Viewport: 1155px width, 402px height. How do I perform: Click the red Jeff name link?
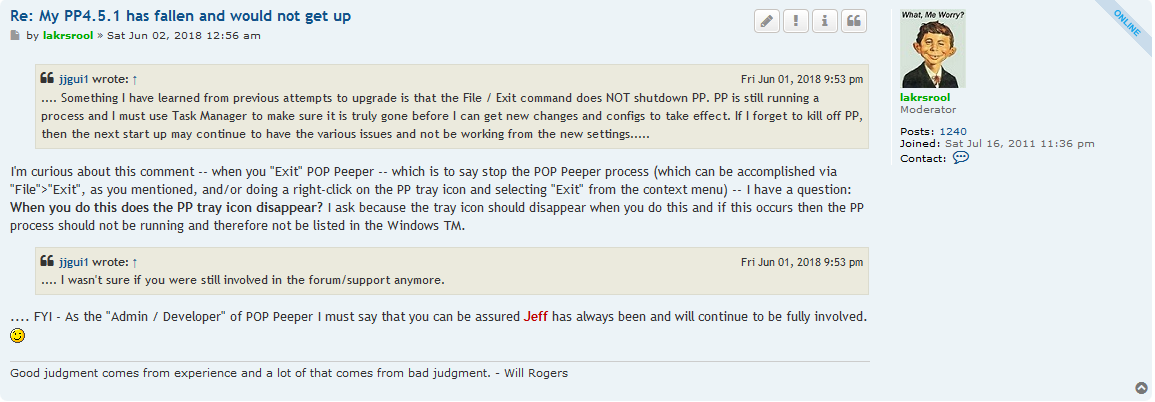point(536,317)
